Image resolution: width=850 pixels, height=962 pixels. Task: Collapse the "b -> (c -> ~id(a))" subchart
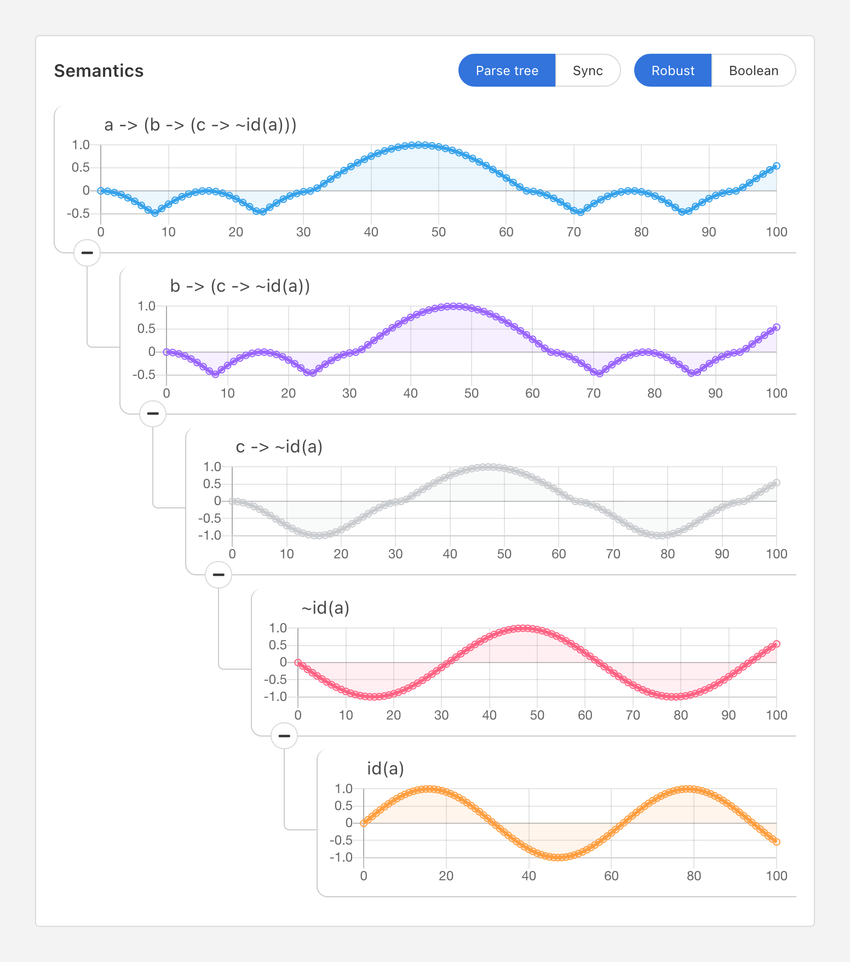[152, 413]
